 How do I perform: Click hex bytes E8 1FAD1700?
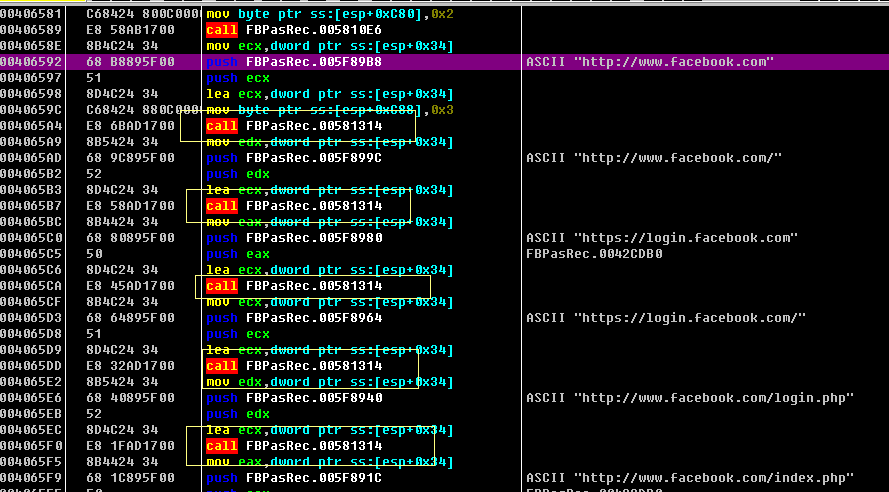(130, 446)
